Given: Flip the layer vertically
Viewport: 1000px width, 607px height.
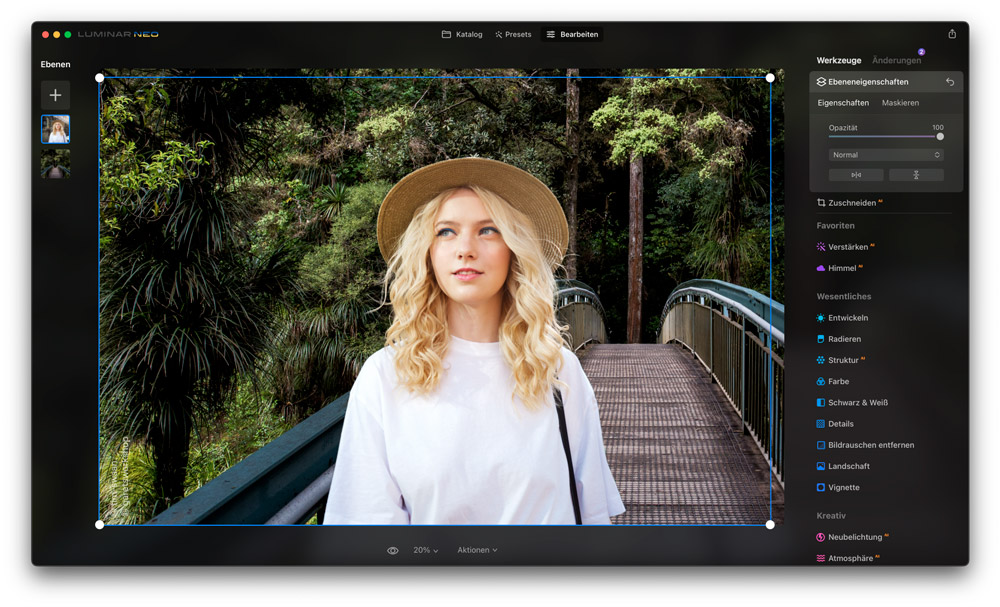Looking at the screenshot, I should [916, 175].
